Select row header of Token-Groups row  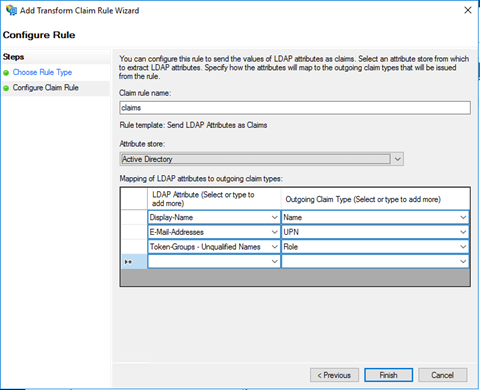(x=134, y=247)
